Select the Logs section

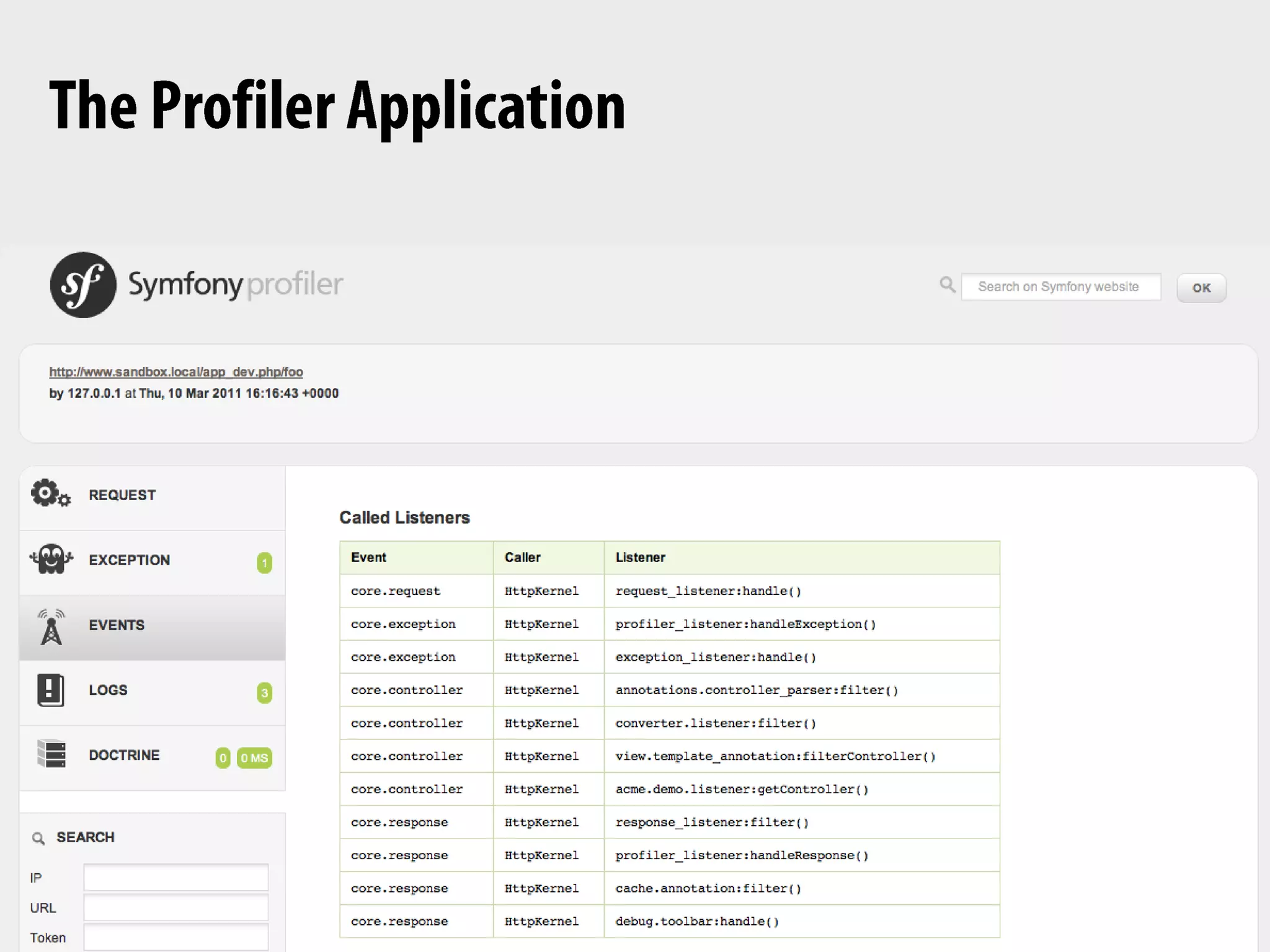(x=108, y=690)
